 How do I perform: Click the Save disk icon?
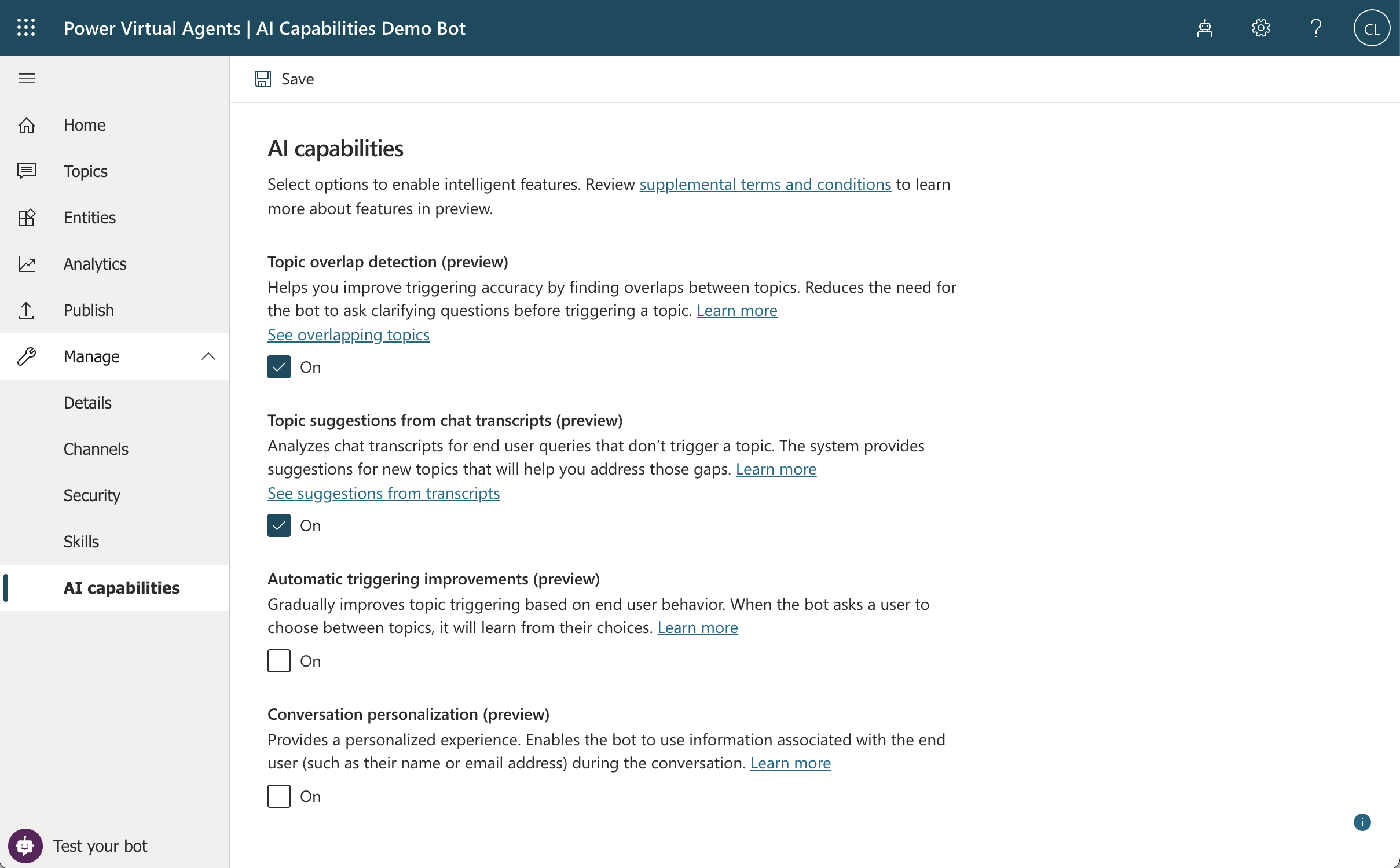click(263, 79)
